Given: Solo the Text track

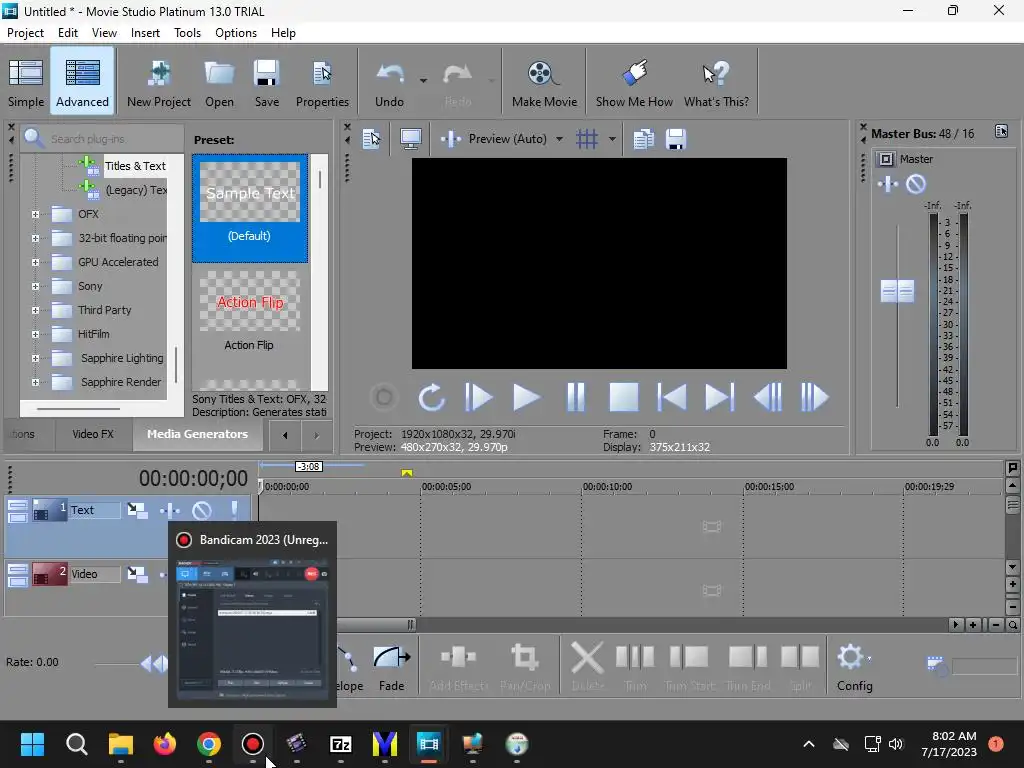Looking at the screenshot, I should [x=234, y=510].
